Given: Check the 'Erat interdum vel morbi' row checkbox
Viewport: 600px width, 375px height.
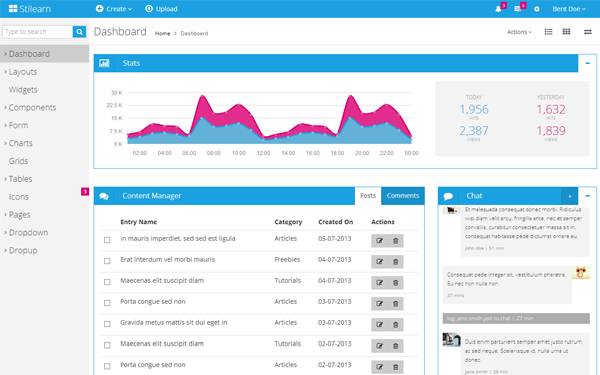Looking at the screenshot, I should pyautogui.click(x=107, y=261).
